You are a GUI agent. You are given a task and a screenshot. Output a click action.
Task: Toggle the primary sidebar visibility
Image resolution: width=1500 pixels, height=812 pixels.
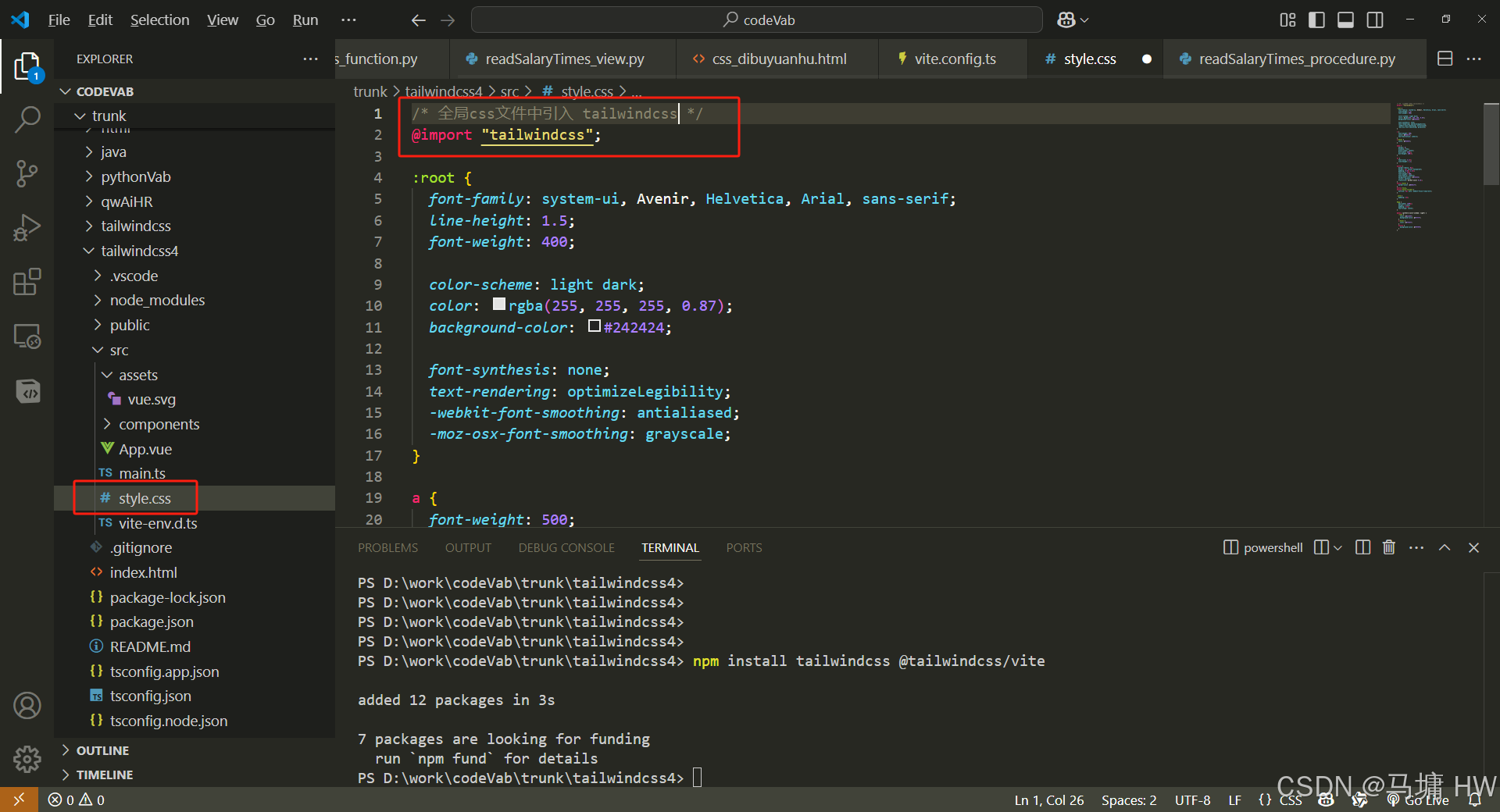1316,20
